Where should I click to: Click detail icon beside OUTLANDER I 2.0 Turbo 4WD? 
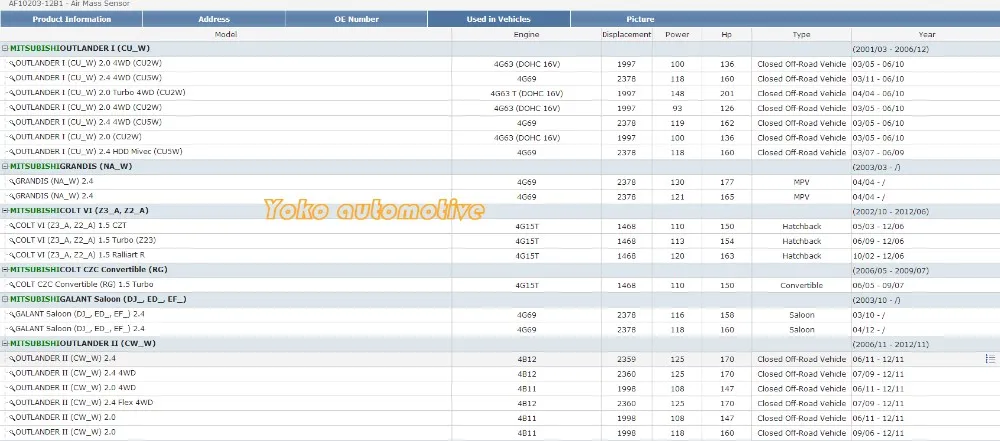(x=11, y=93)
